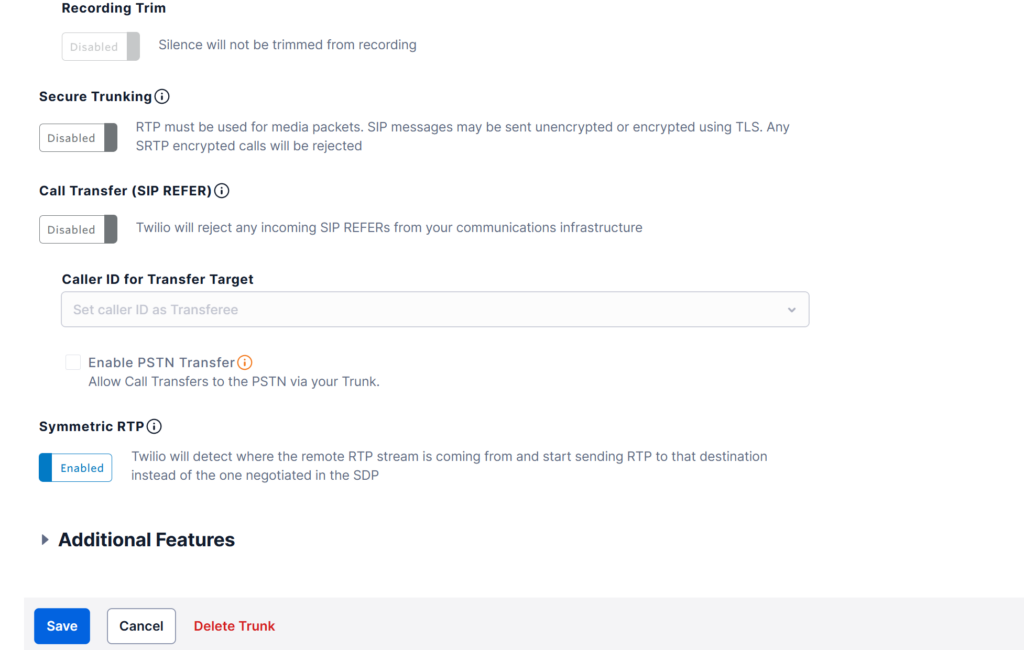The image size is (1024, 650).
Task: Toggle the Secure Trunking Disabled switch
Action: point(78,138)
